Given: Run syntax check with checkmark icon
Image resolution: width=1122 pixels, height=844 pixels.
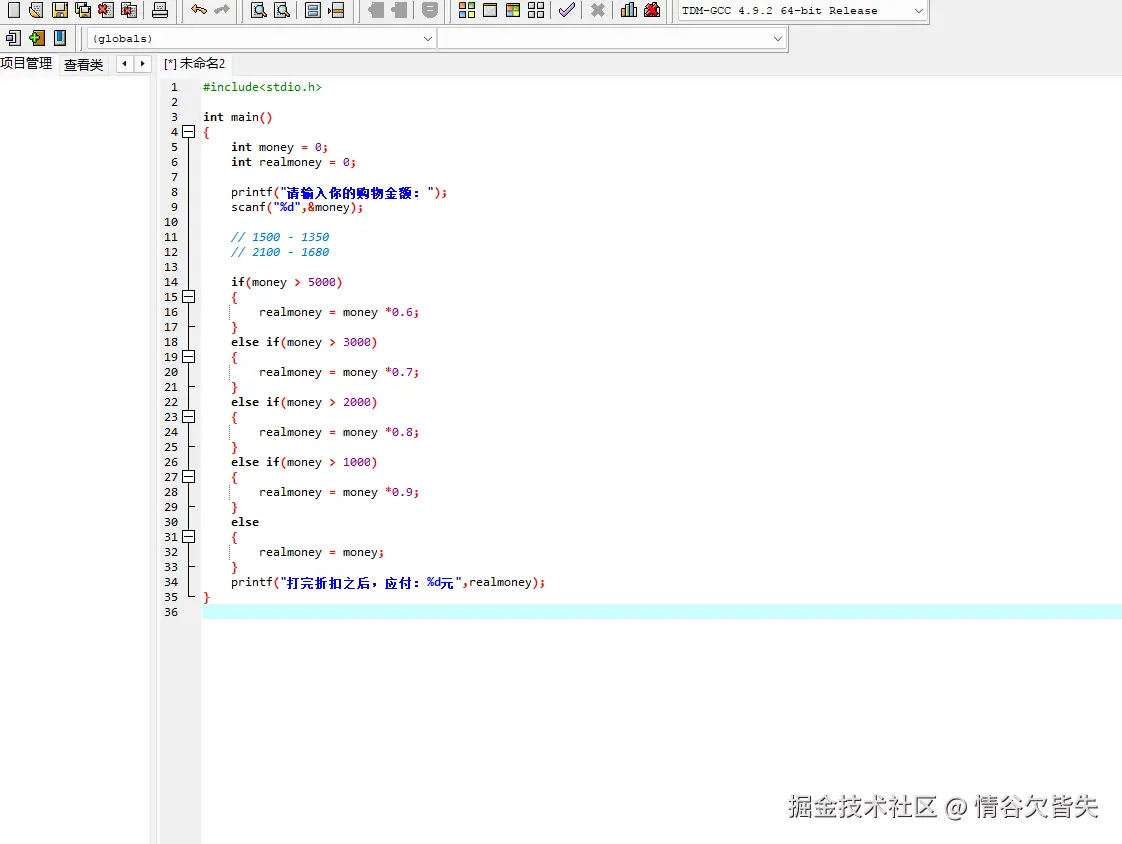Looking at the screenshot, I should coord(567,10).
